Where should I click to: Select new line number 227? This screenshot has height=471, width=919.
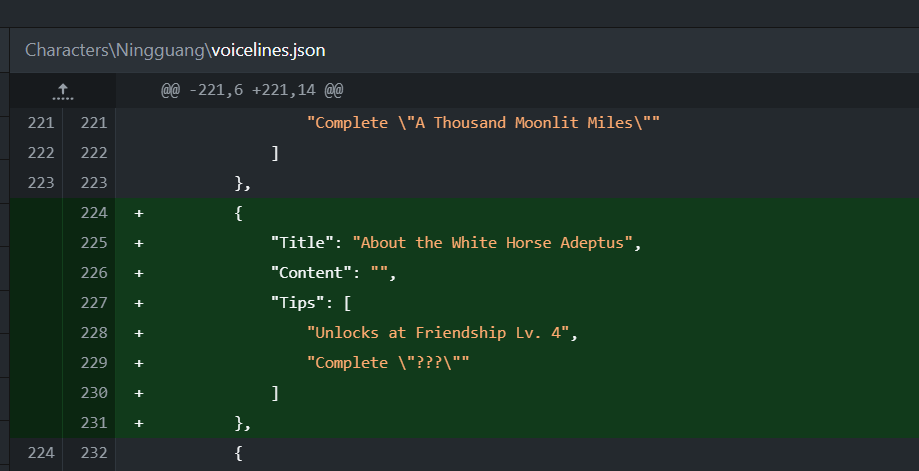pyautogui.click(x=94, y=303)
